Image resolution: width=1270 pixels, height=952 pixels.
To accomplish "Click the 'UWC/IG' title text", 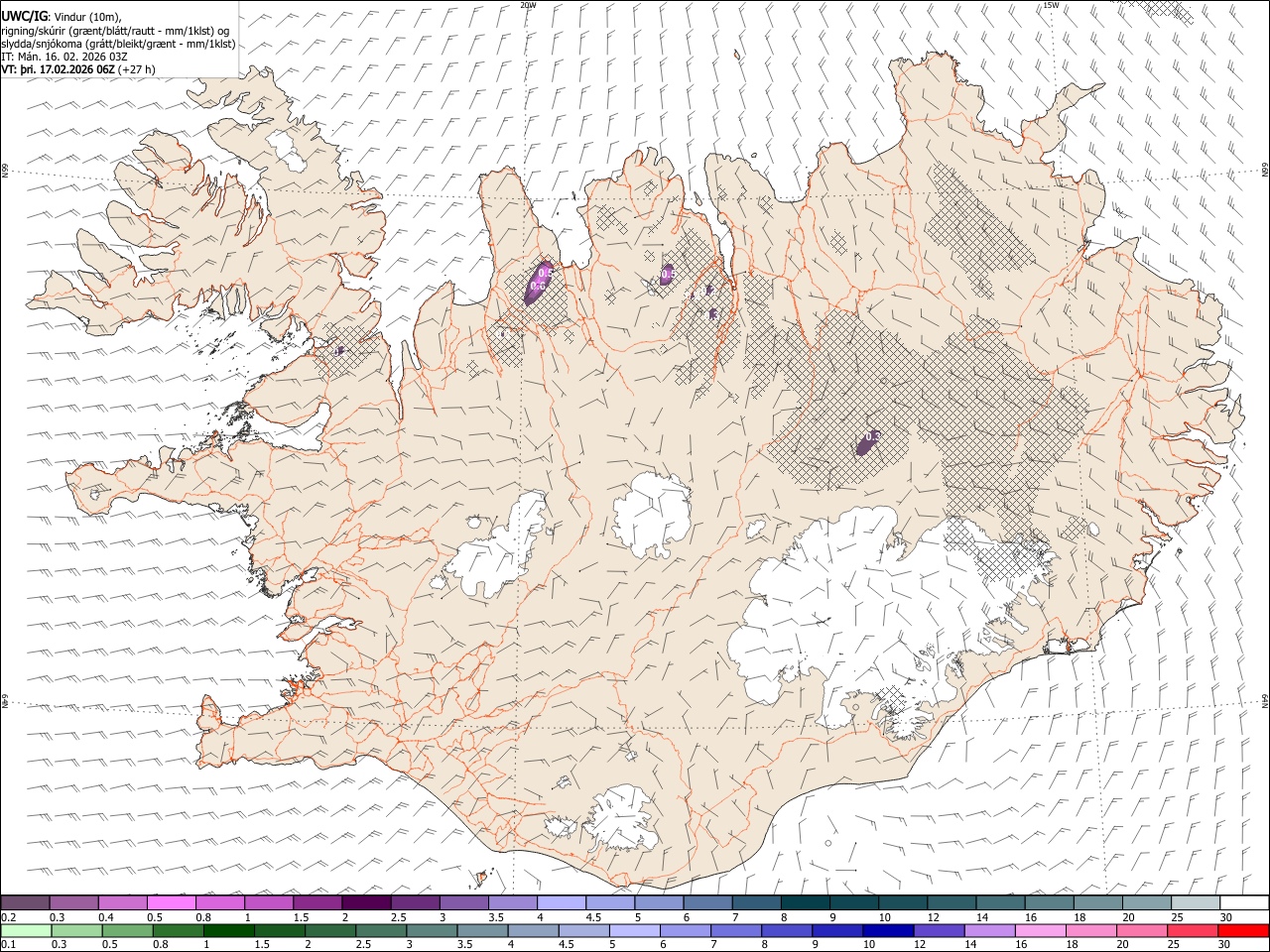I will (x=25, y=16).
